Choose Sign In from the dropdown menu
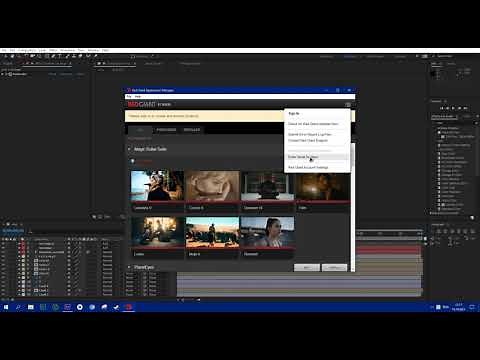 click(x=294, y=113)
